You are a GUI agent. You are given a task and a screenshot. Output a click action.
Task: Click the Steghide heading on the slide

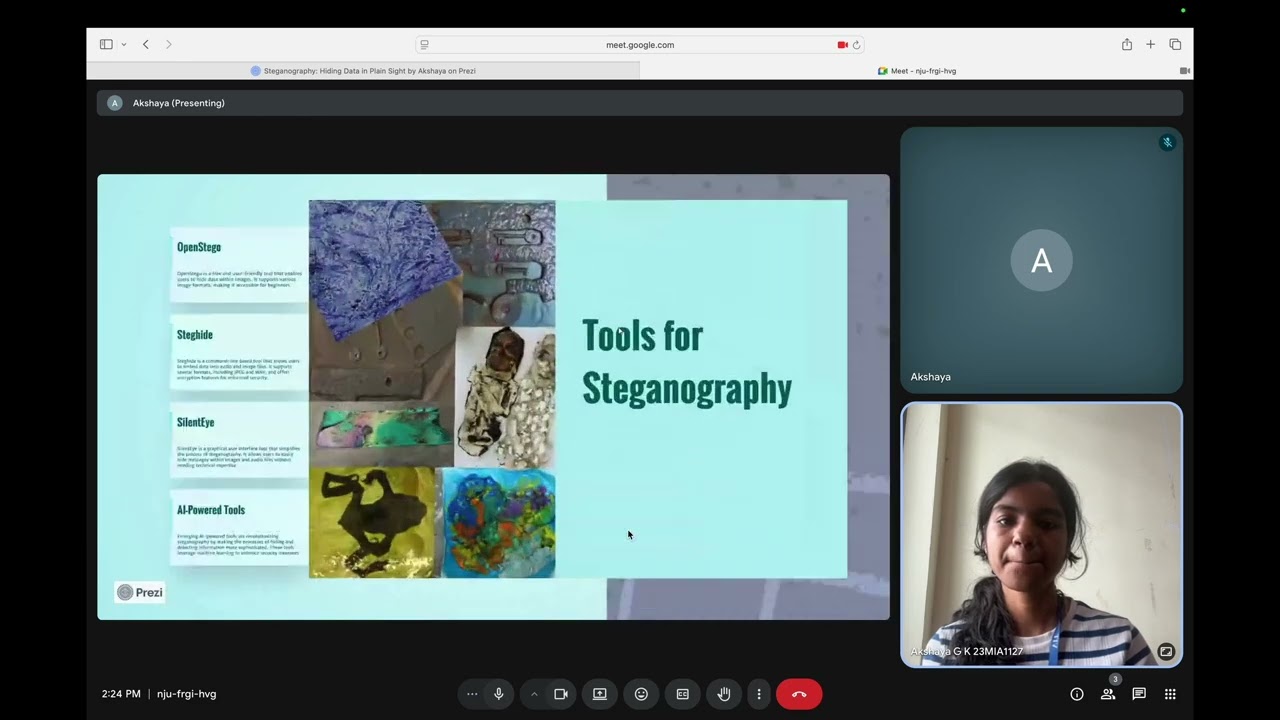point(195,335)
